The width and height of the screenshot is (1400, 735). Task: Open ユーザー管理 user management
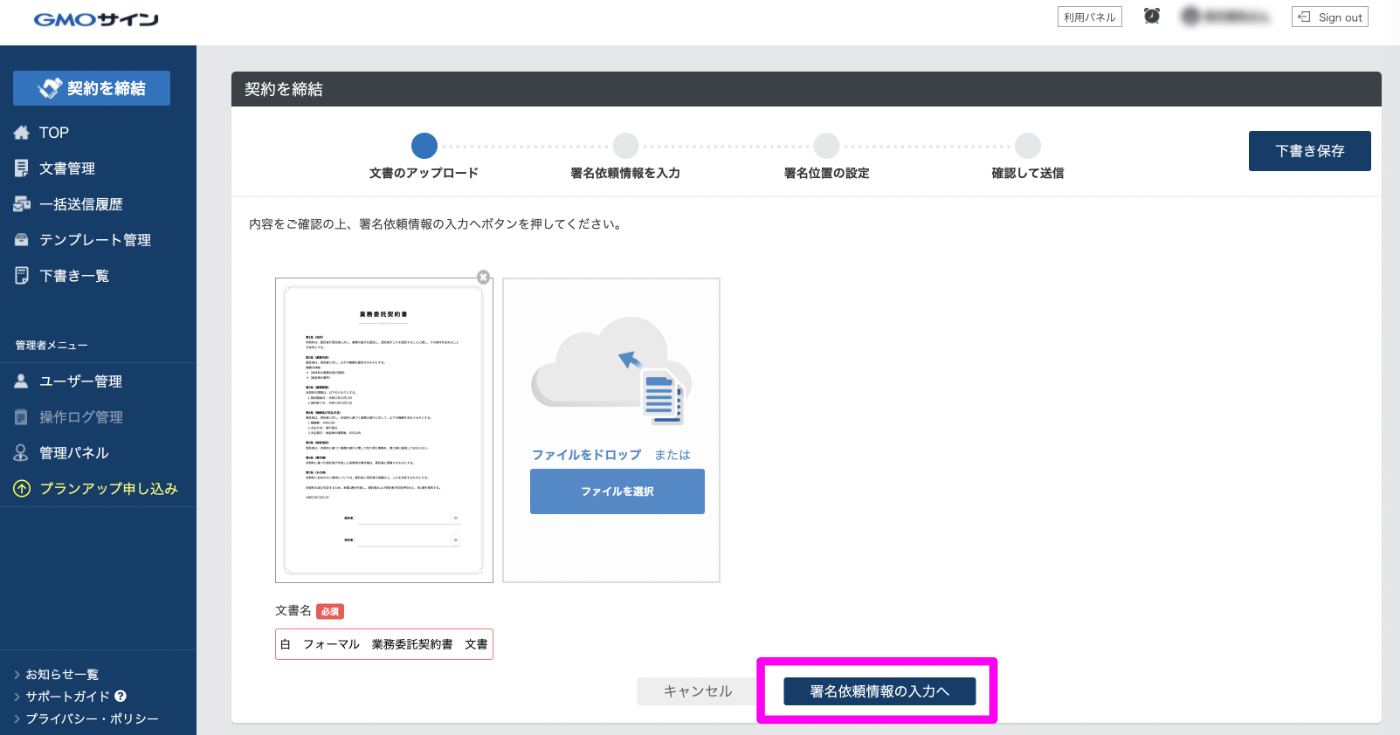(81, 381)
